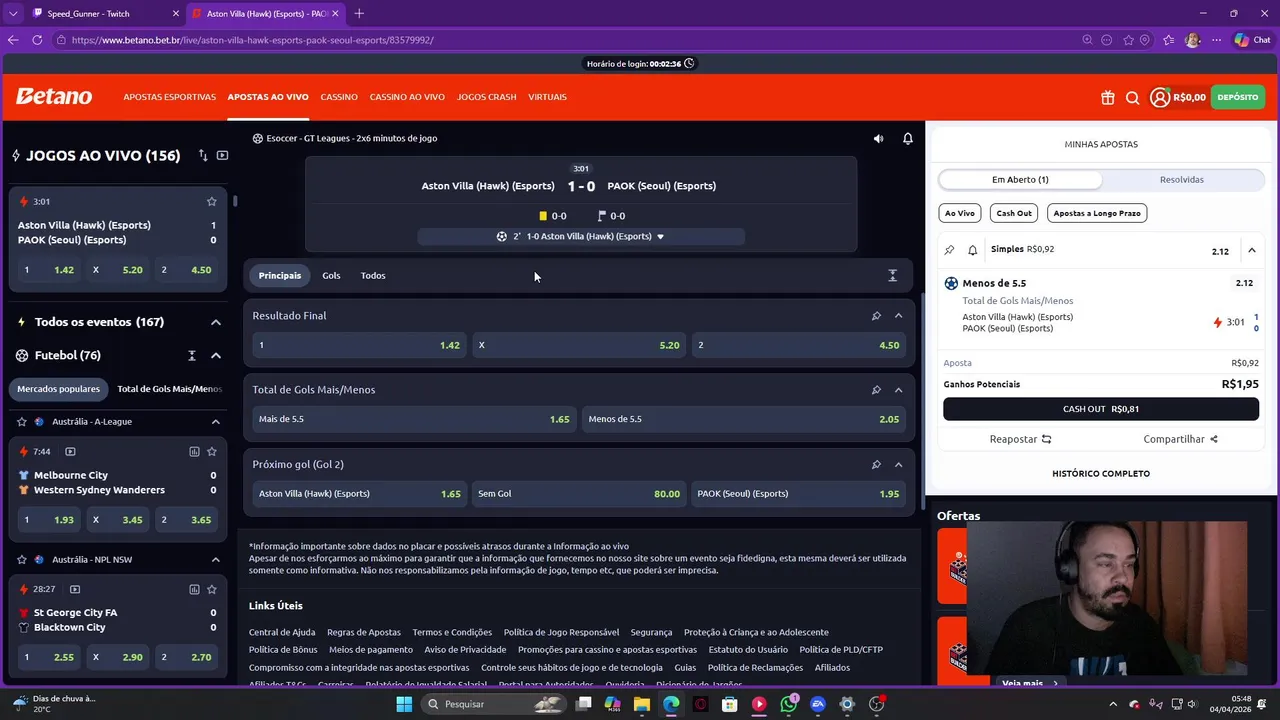Switch to the Gols market tab
1280x720 pixels.
pyautogui.click(x=331, y=276)
